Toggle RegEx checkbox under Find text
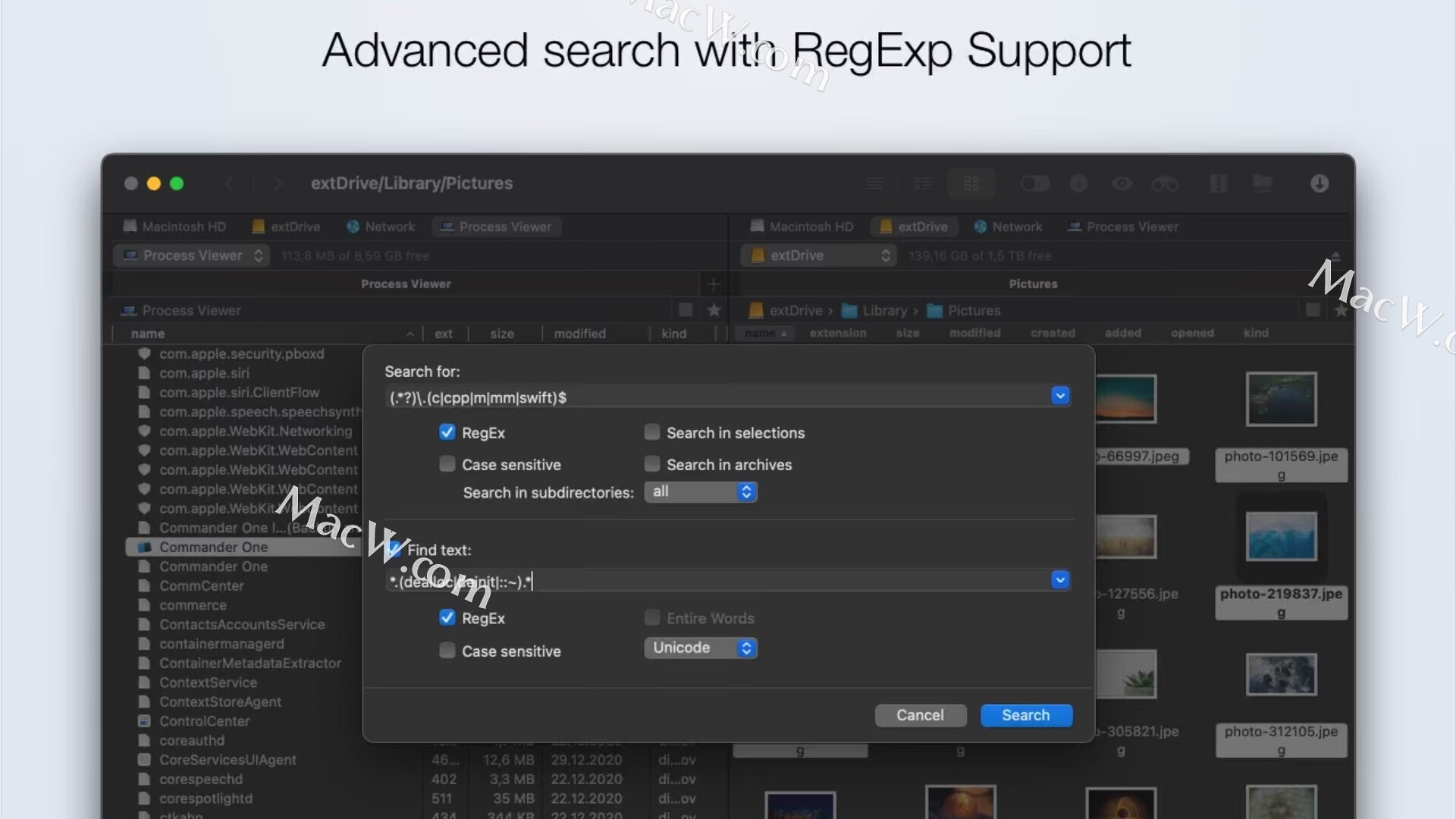 pos(447,618)
